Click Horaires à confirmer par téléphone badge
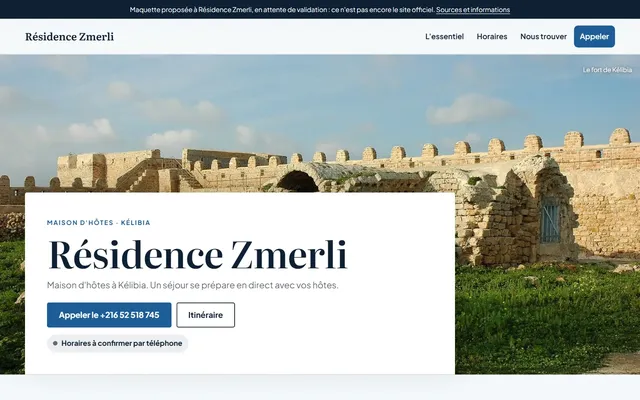Viewport: 640px width, 400px height. click(x=118, y=343)
